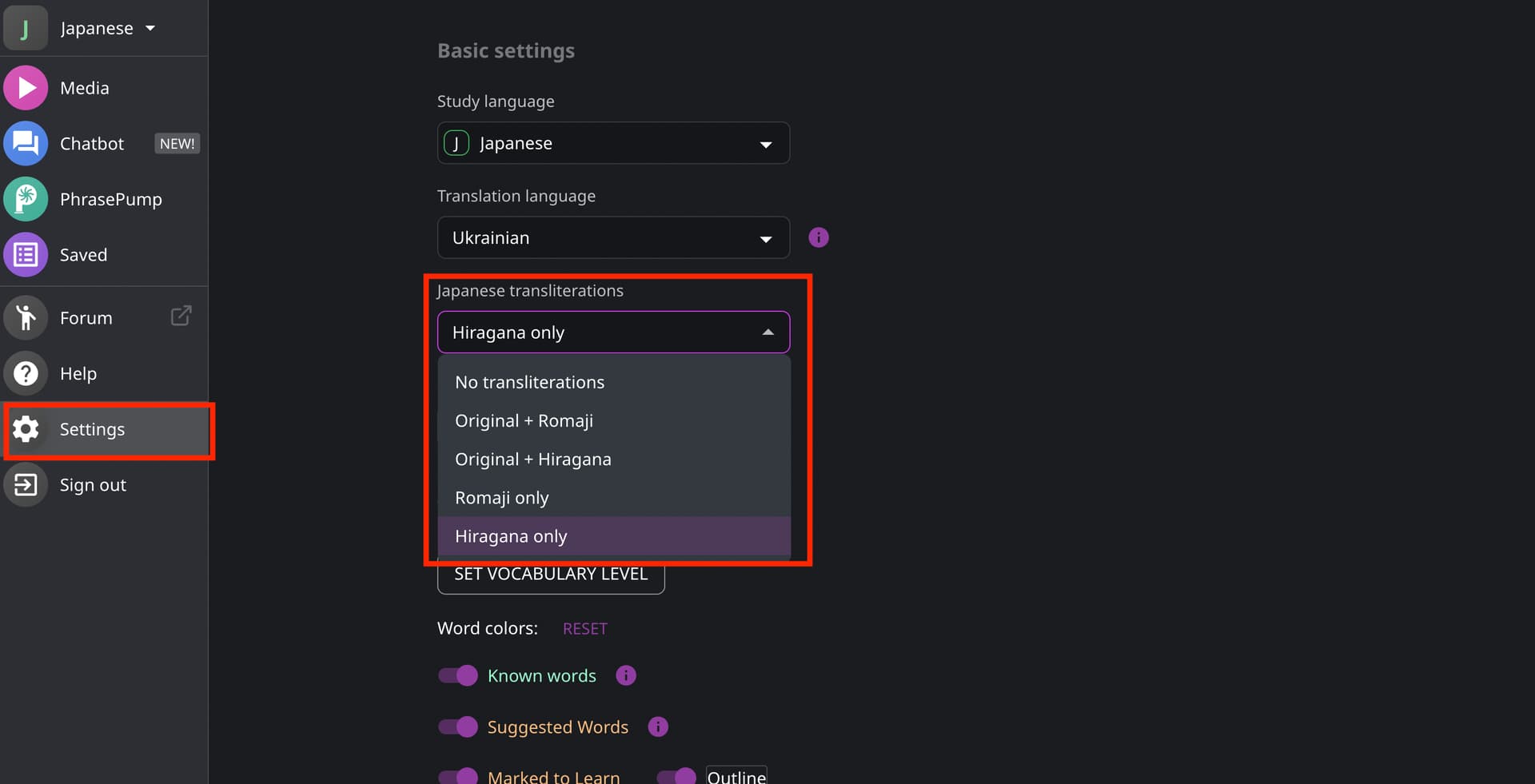Toggle the Outline switch
The image size is (1535, 784).
point(676,776)
